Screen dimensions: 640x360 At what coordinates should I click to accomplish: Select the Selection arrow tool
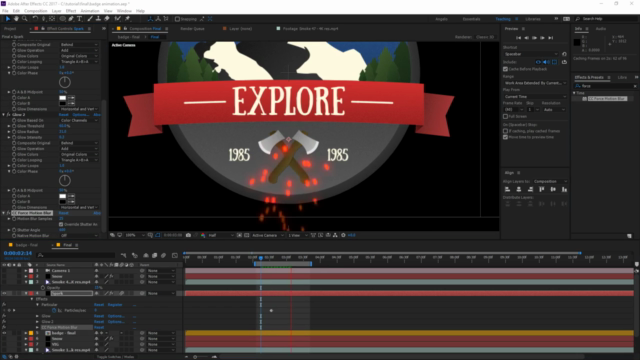pyautogui.click(x=8, y=19)
